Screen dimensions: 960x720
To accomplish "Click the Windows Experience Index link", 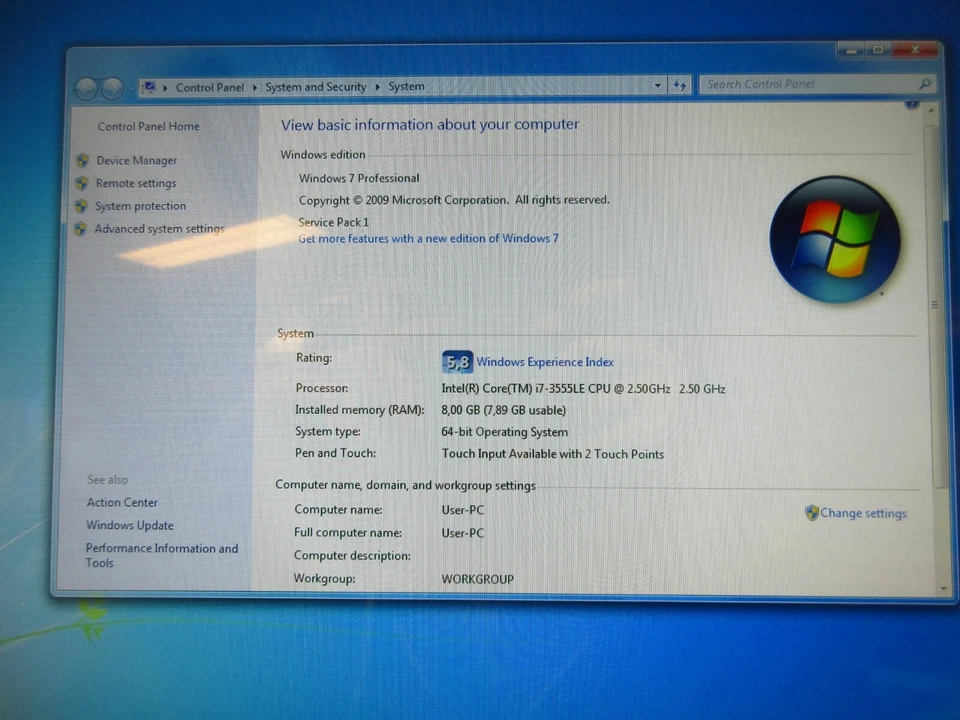I will tap(544, 362).
